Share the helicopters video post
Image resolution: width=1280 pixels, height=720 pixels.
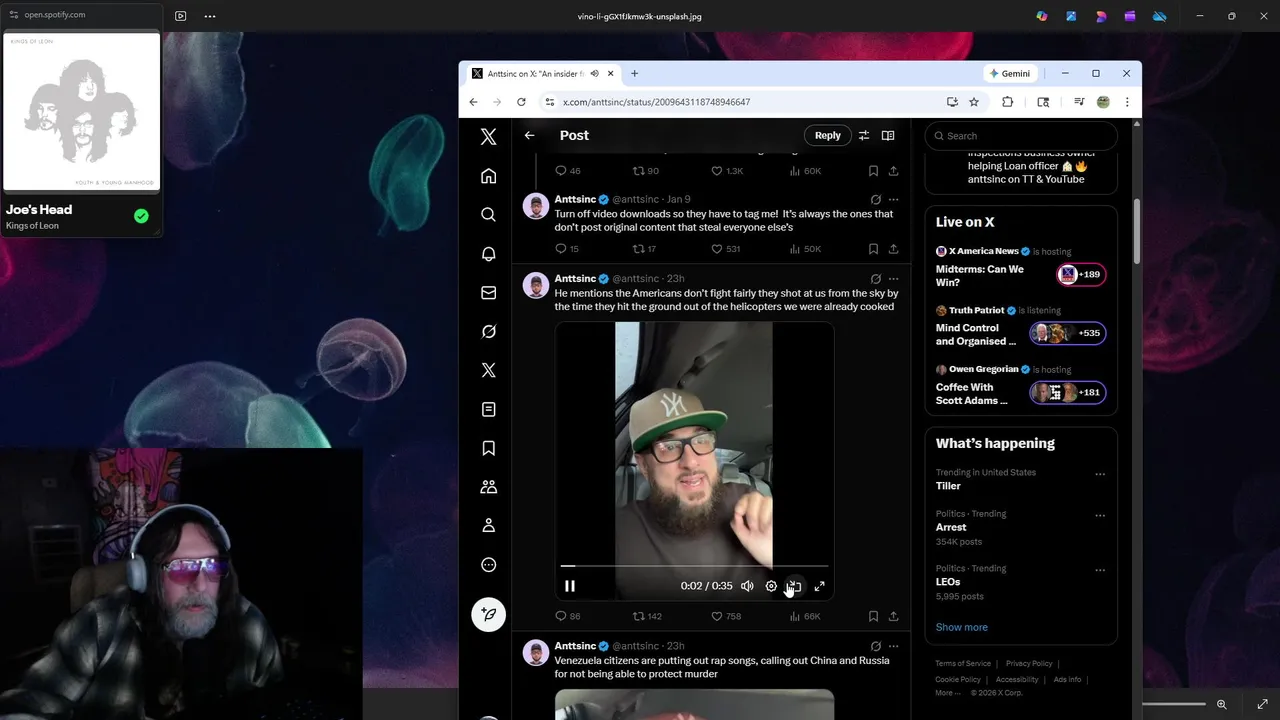[893, 616]
